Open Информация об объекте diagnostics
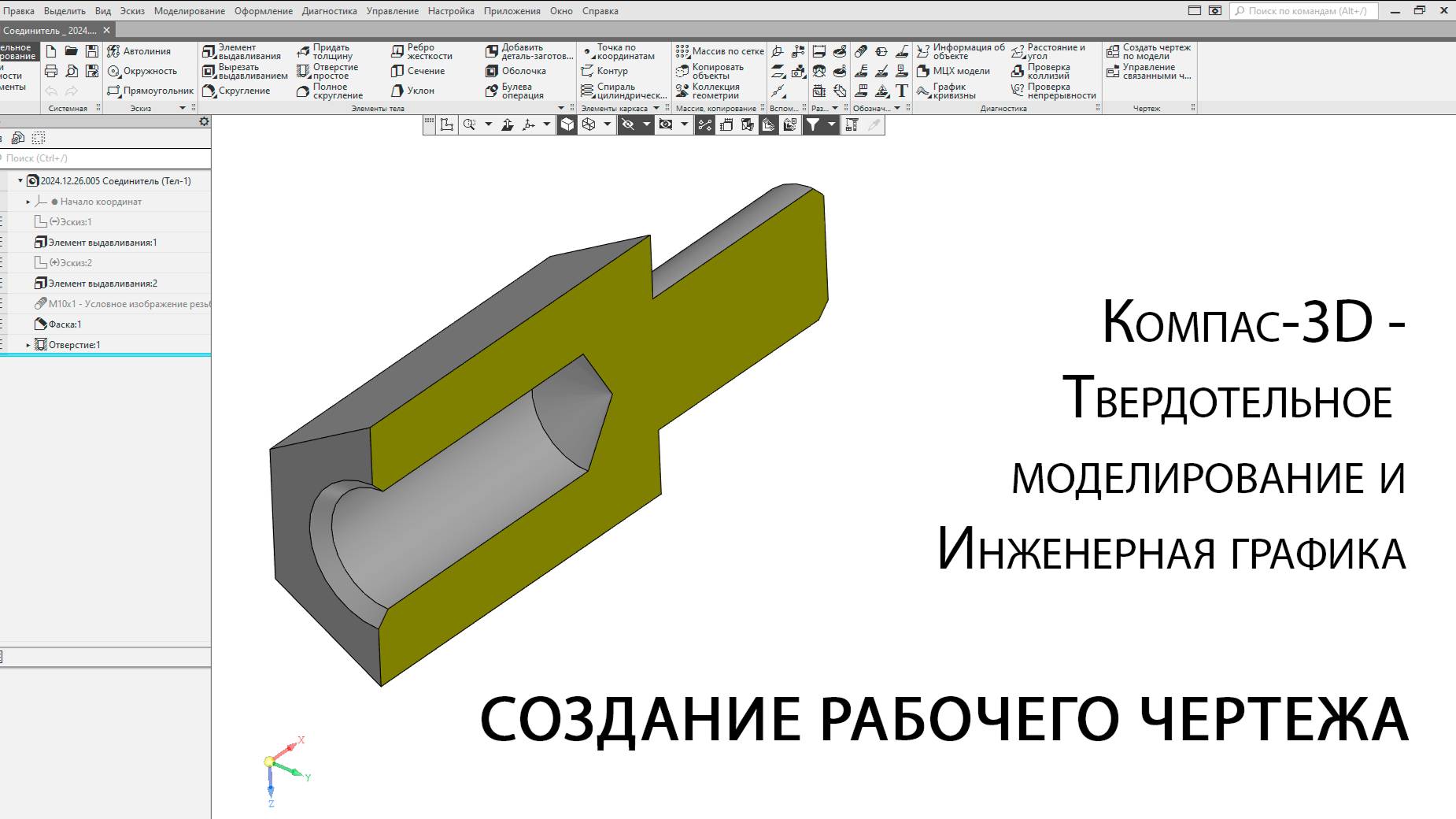 [961, 52]
